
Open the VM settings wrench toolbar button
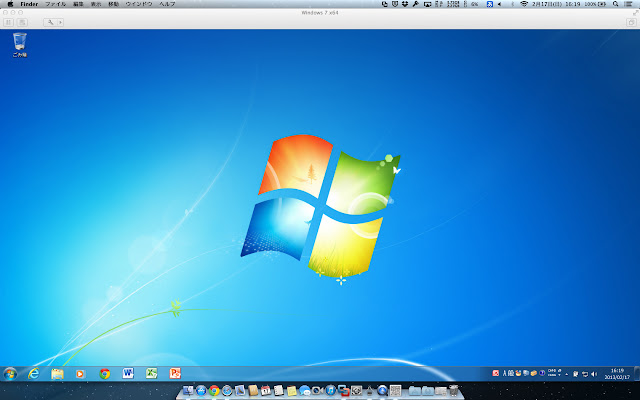pyautogui.click(x=50, y=22)
